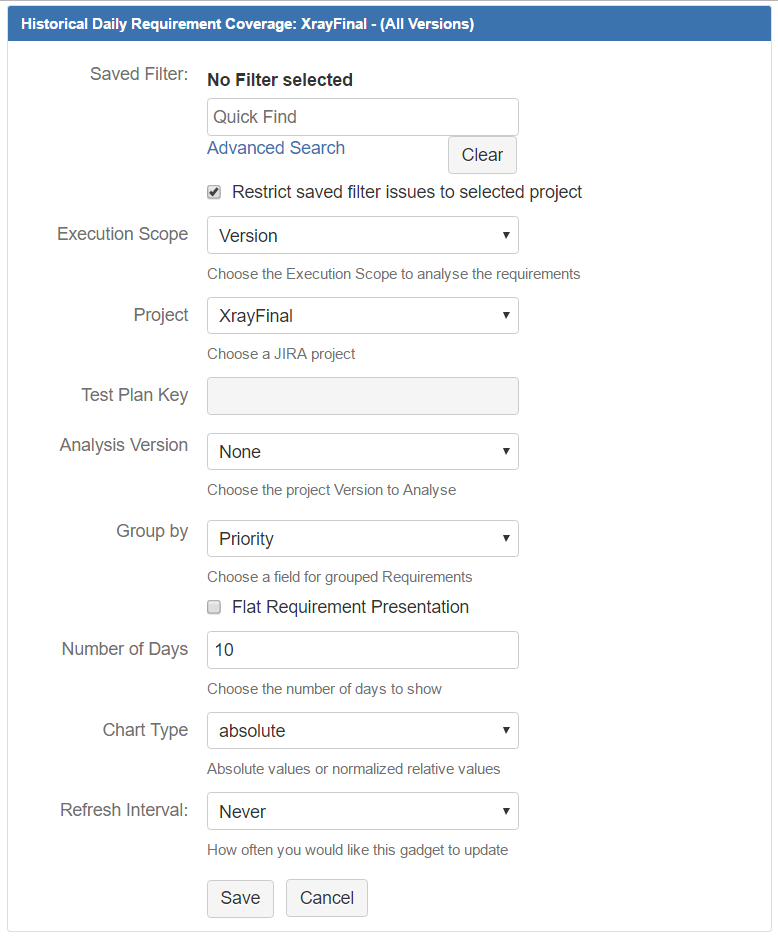This screenshot has width=778, height=936.
Task: Expand the Analysis Version dropdown
Action: coord(362,451)
